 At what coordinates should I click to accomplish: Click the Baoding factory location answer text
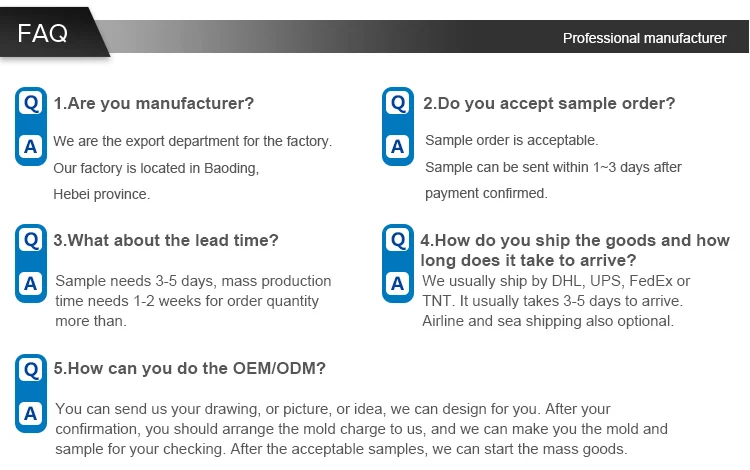[x=156, y=168]
